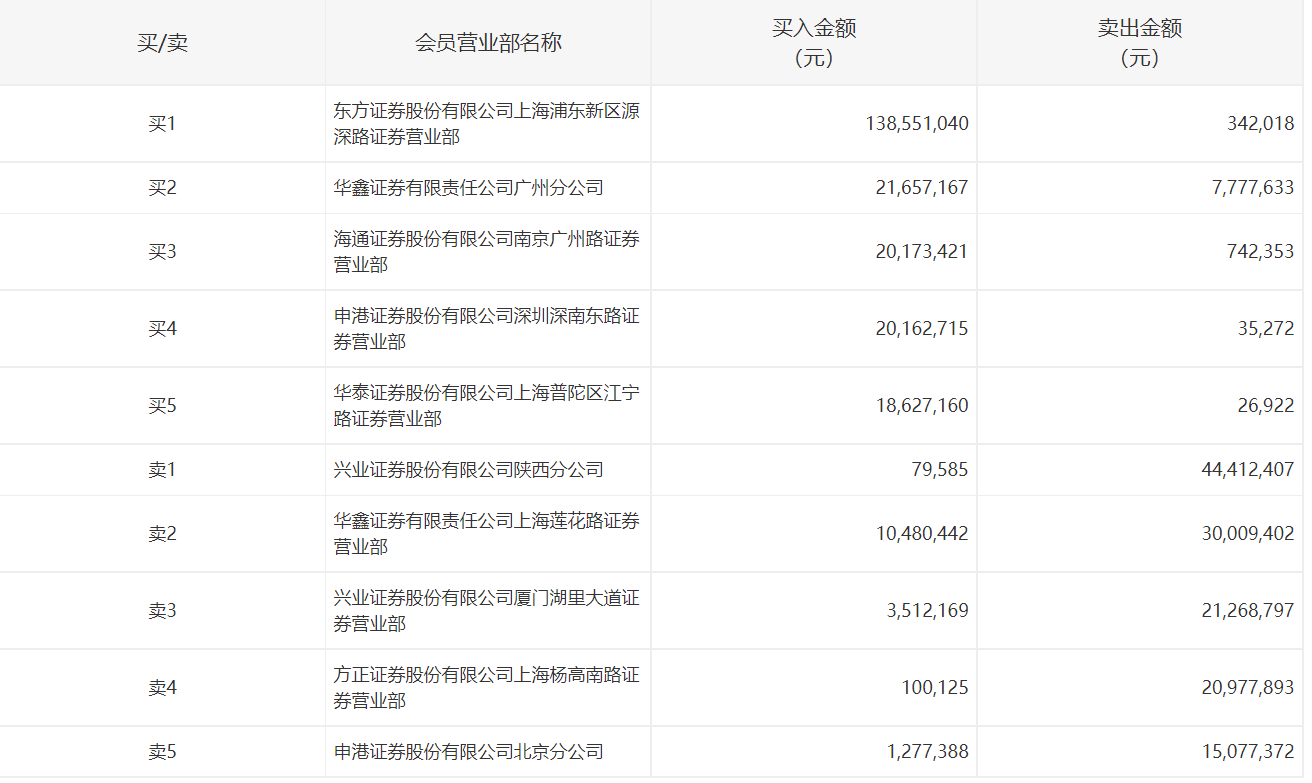Open 兴业证券股份有限公司陕西分公司 link

pyautogui.click(x=468, y=470)
